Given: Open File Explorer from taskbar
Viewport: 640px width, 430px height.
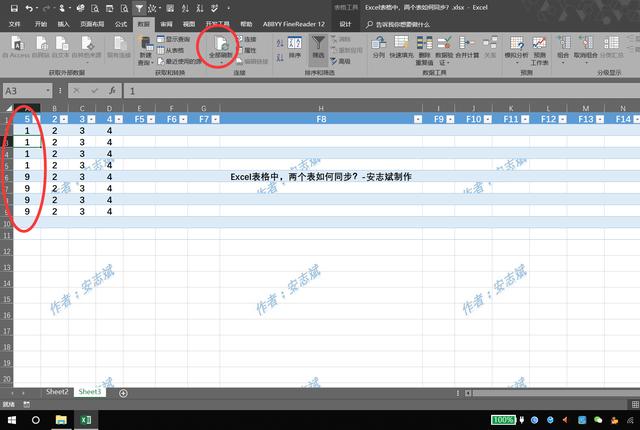Looking at the screenshot, I should coord(61,420).
